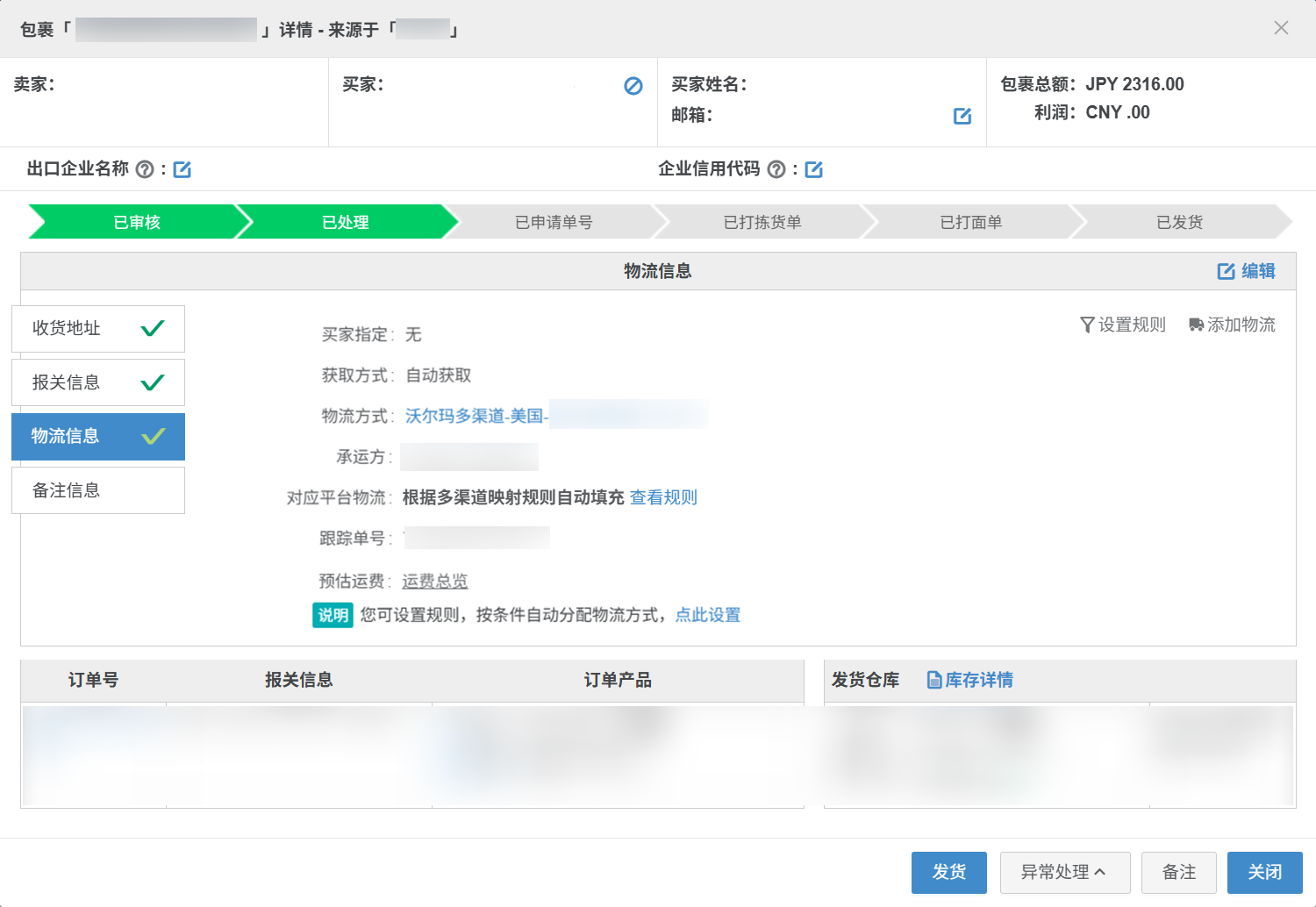Screen dimensions: 1316x907
Task: Click the 备注 button at bottom
Action: click(1178, 872)
